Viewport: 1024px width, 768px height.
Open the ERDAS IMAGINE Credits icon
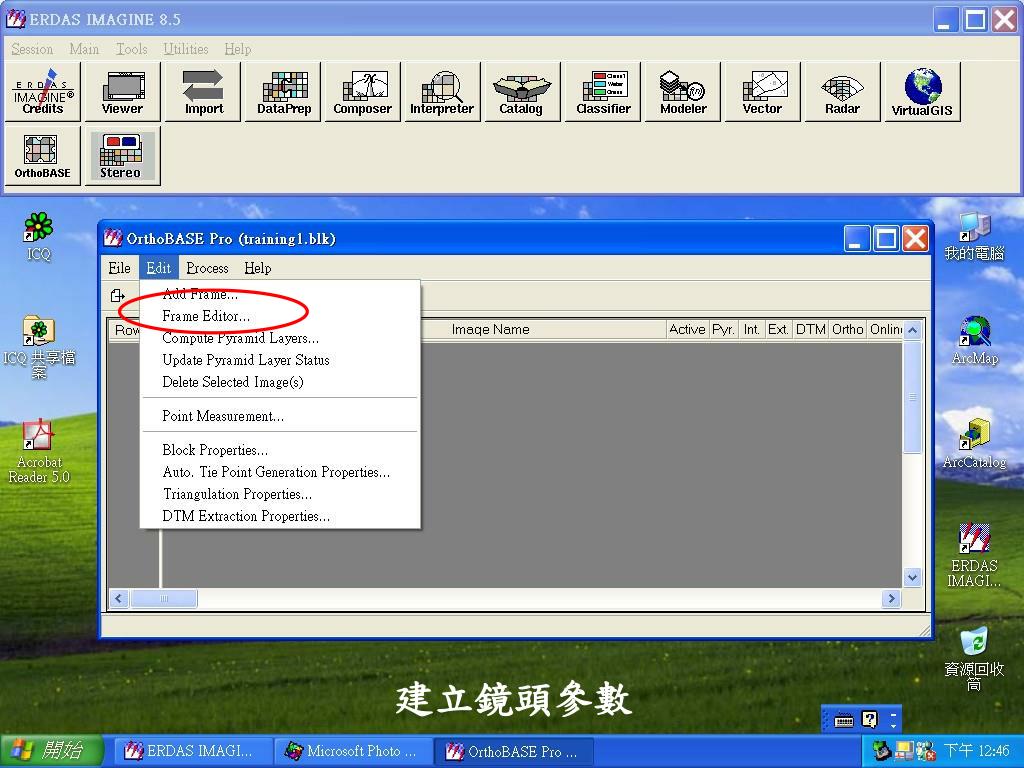[42, 92]
